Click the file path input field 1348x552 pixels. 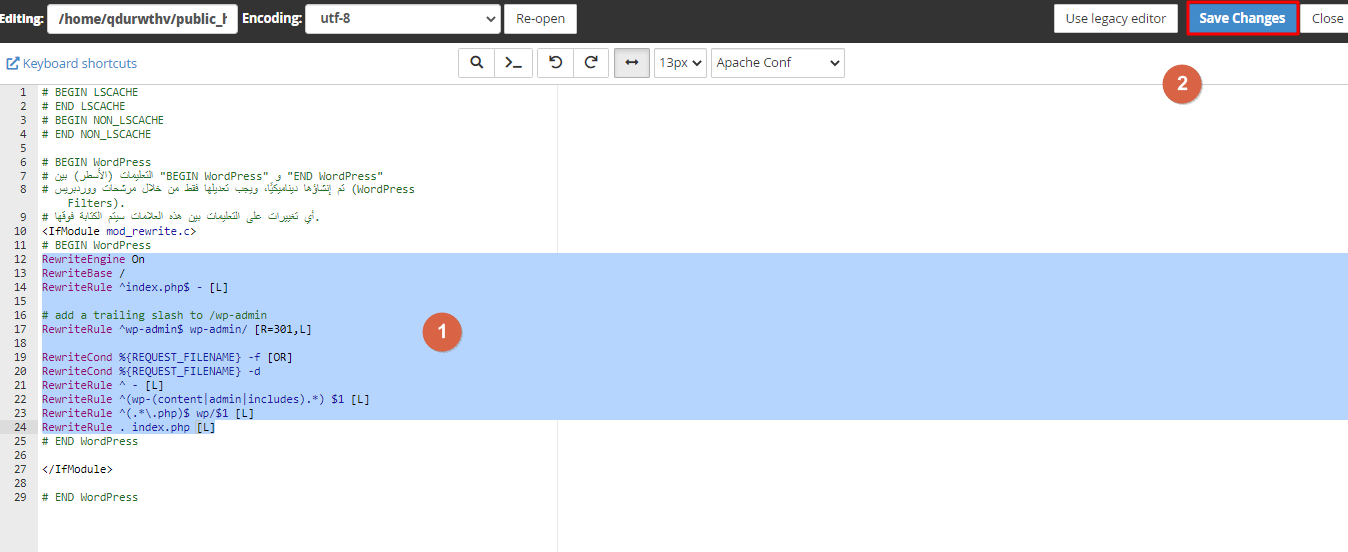point(142,18)
